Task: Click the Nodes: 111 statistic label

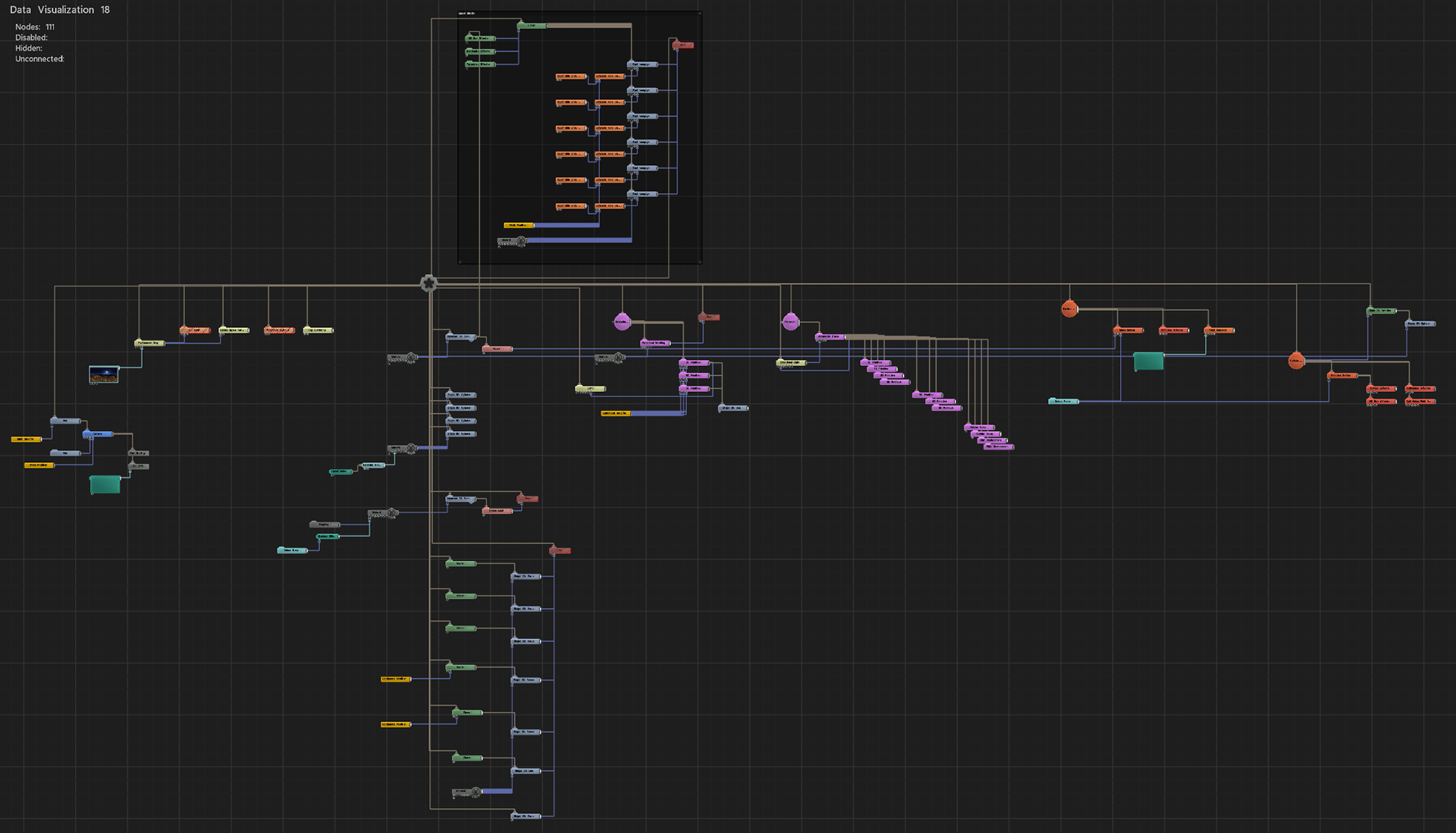Action: 35,27
